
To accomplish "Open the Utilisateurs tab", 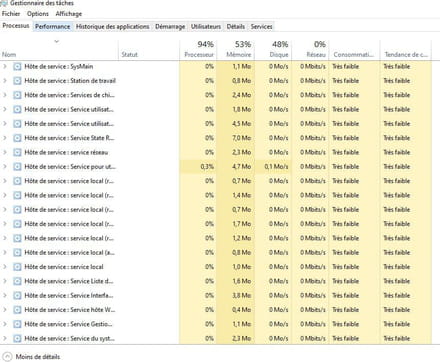I will [x=206, y=27].
